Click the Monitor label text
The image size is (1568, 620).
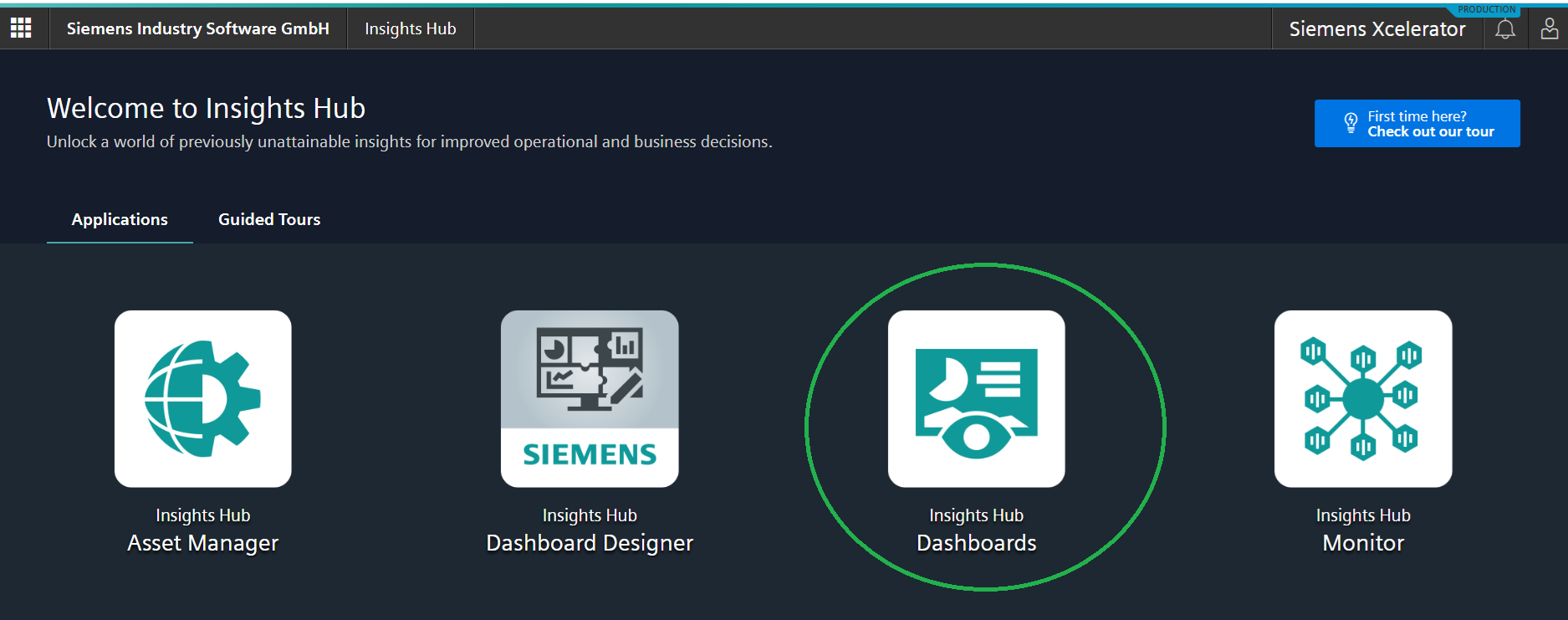(1363, 543)
